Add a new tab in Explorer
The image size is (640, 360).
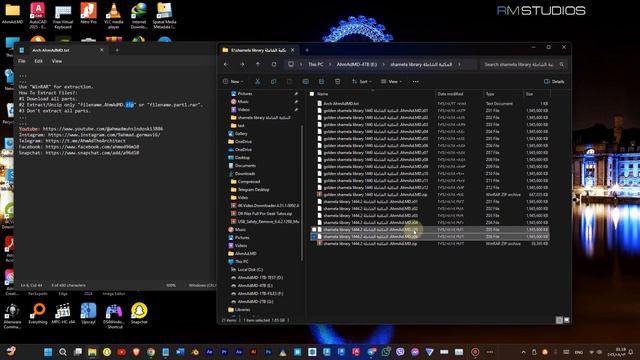click(x=307, y=50)
